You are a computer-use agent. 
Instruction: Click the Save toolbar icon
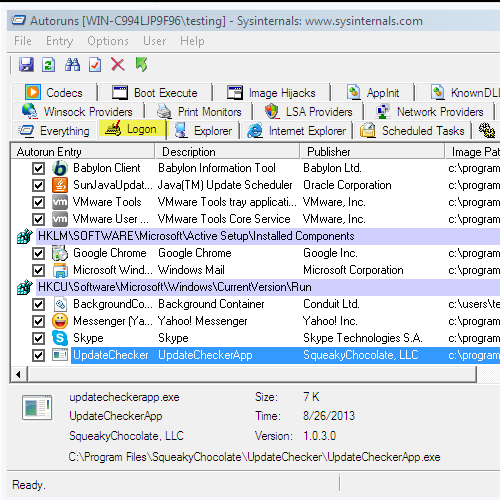[26, 64]
